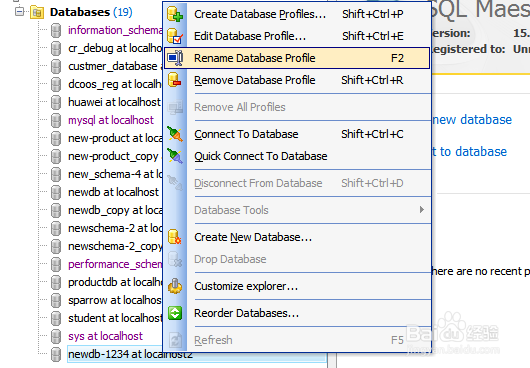Screen dimensions: 530x368
Task: Click the green Reorder Databases icon
Action: (x=175, y=313)
